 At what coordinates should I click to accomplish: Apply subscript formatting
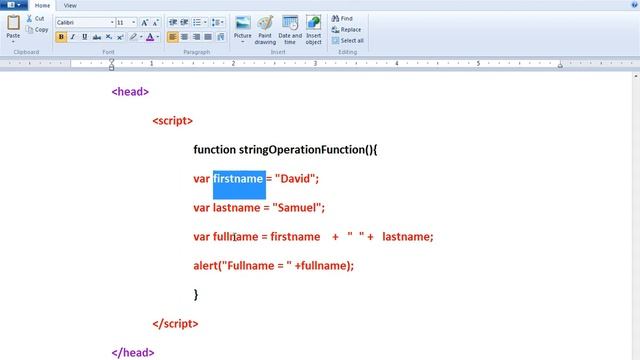pyautogui.click(x=108, y=37)
